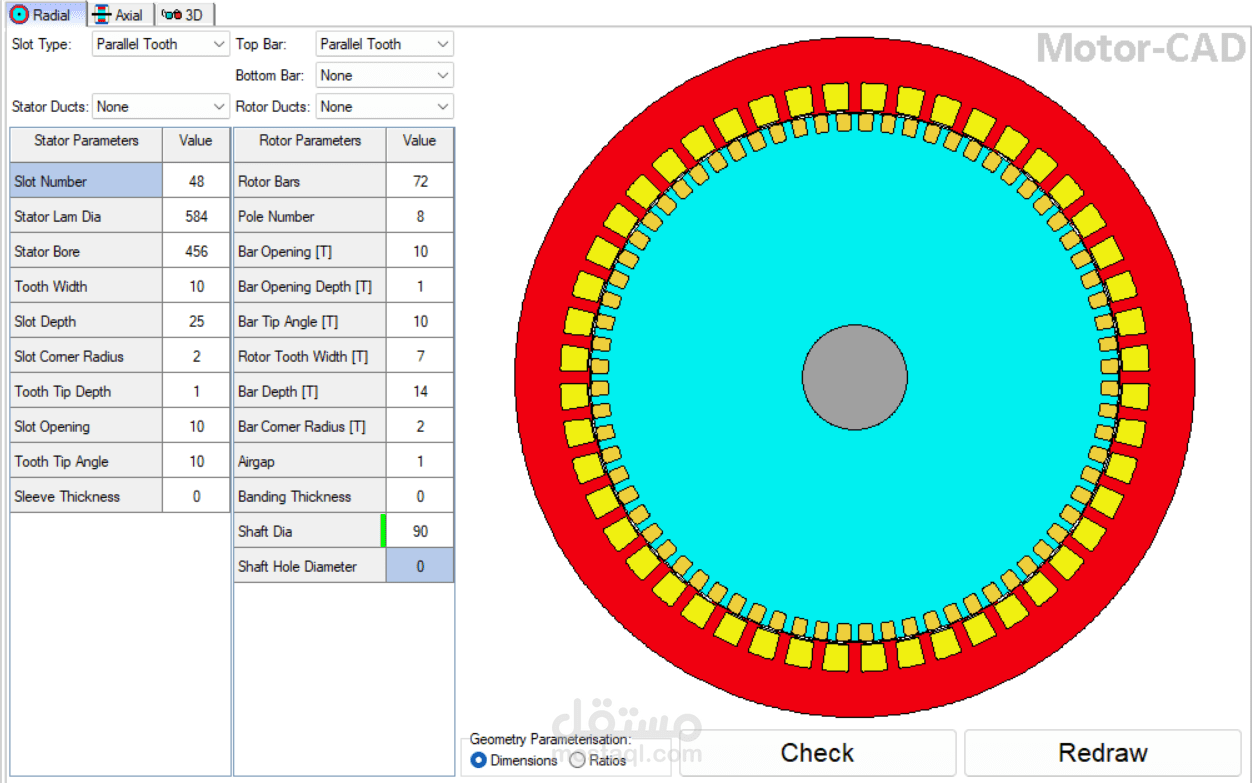1254x783 pixels.
Task: Select the Tooth Tip Angle value cell
Action: tap(196, 461)
